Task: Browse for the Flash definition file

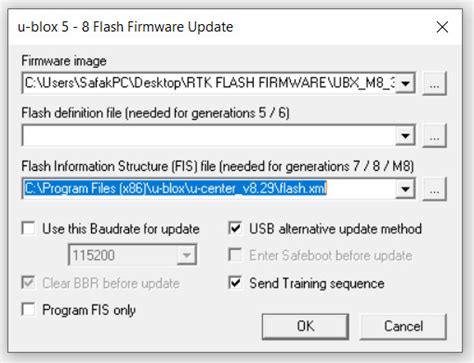Action: [x=434, y=136]
